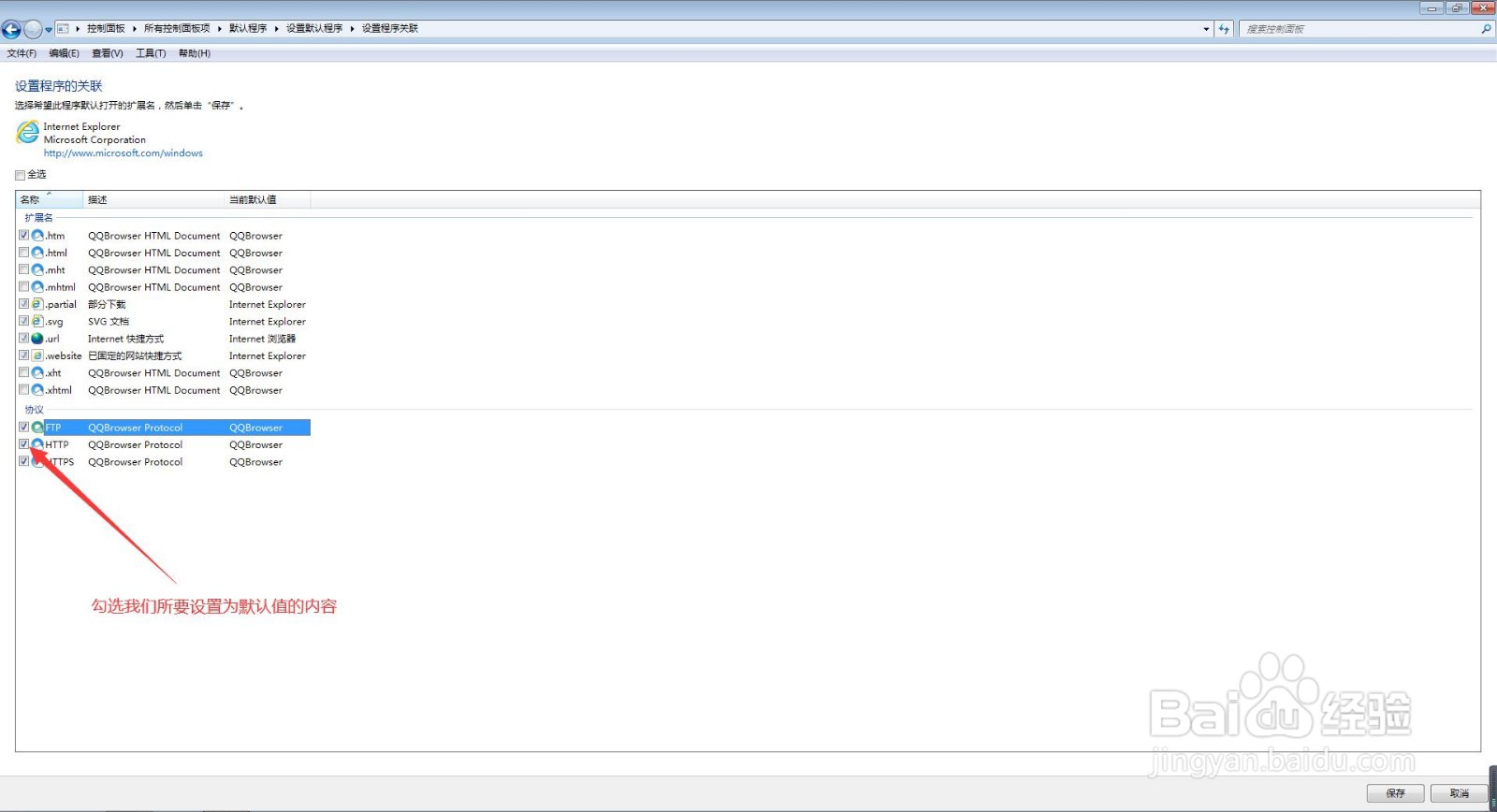Click the .htm file type icon
This screenshot has height=812, width=1497.
tap(37, 236)
